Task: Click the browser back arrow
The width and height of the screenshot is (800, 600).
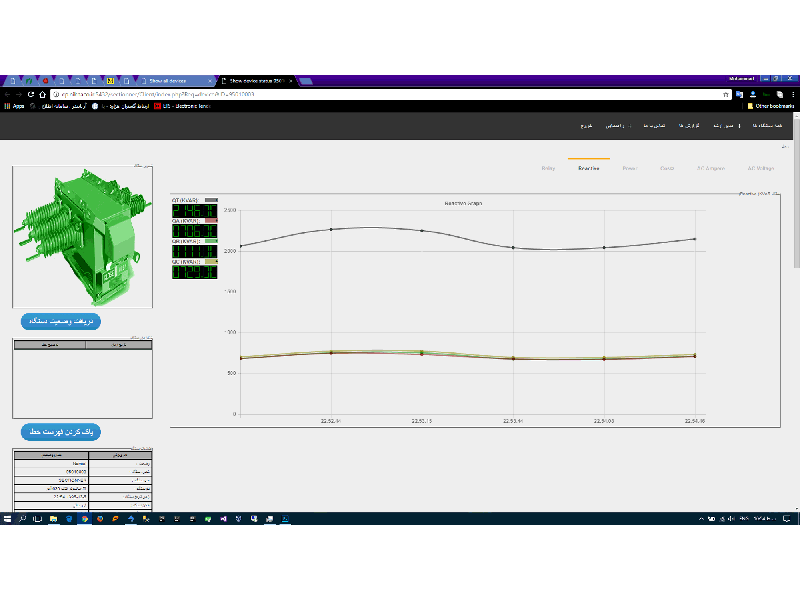Action: click(x=6, y=94)
